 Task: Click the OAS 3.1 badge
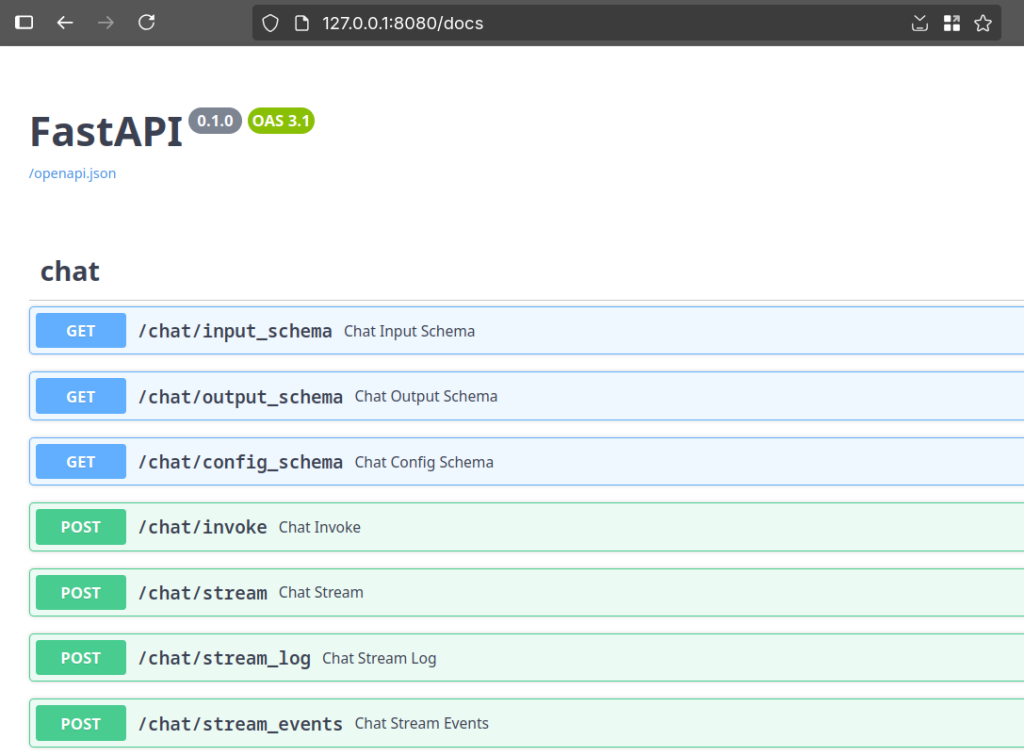pyautogui.click(x=281, y=121)
